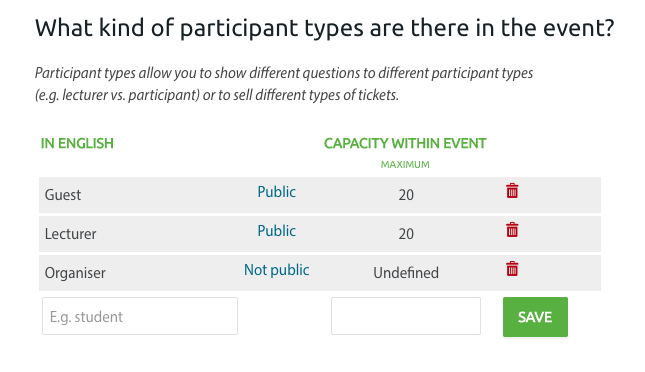Delete the Guest participant type
This screenshot has width=645, height=372.
(512, 191)
